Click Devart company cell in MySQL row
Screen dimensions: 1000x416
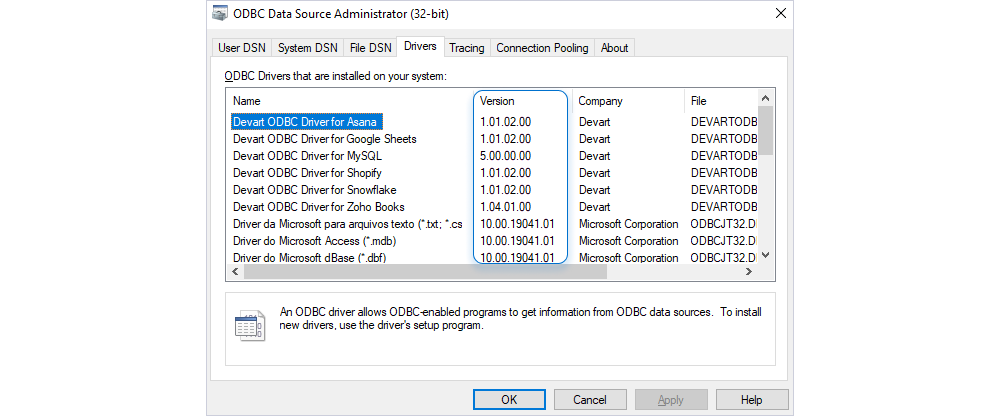click(x=594, y=156)
